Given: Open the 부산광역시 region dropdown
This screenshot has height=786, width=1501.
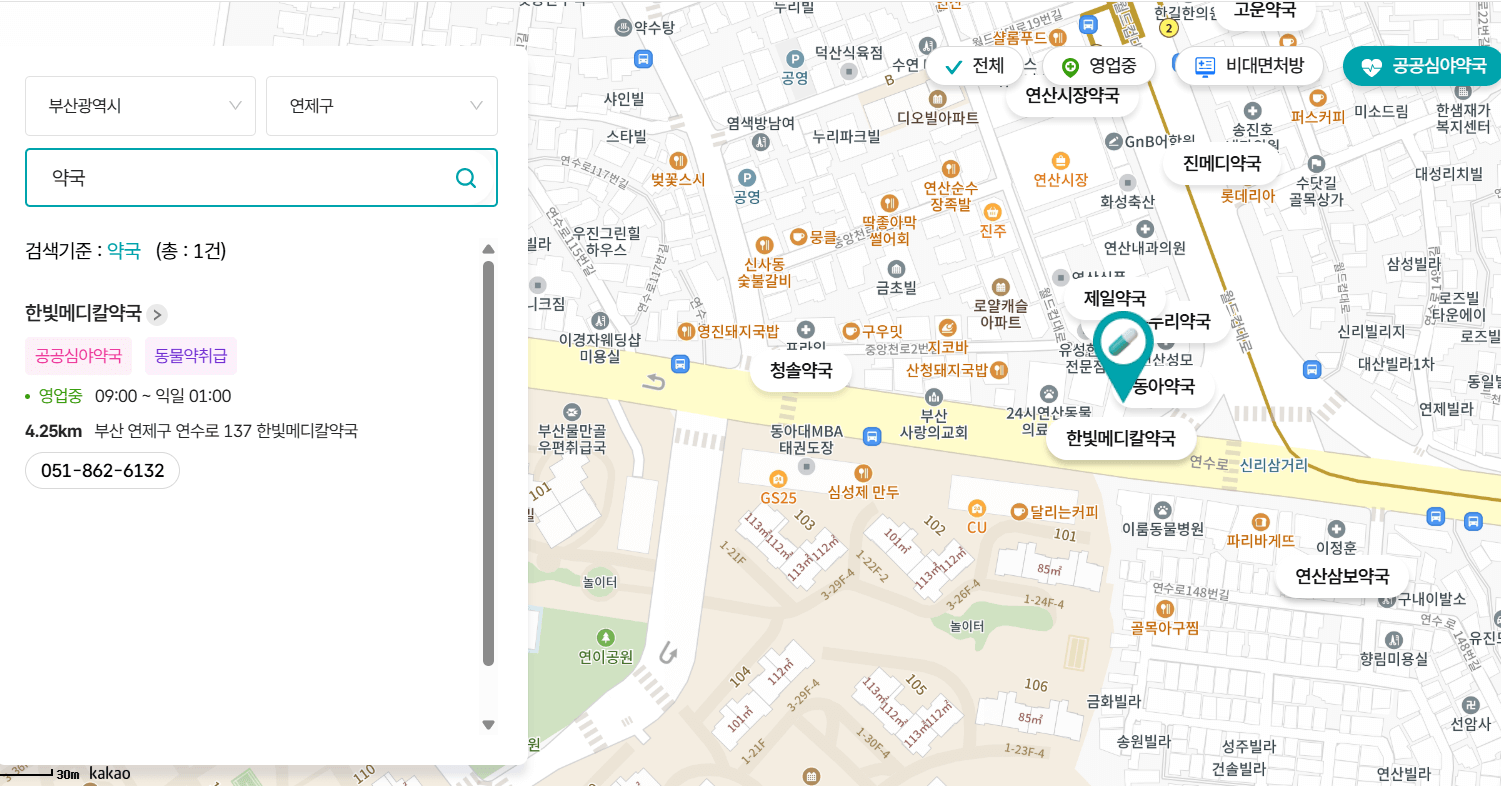Looking at the screenshot, I should [140, 106].
